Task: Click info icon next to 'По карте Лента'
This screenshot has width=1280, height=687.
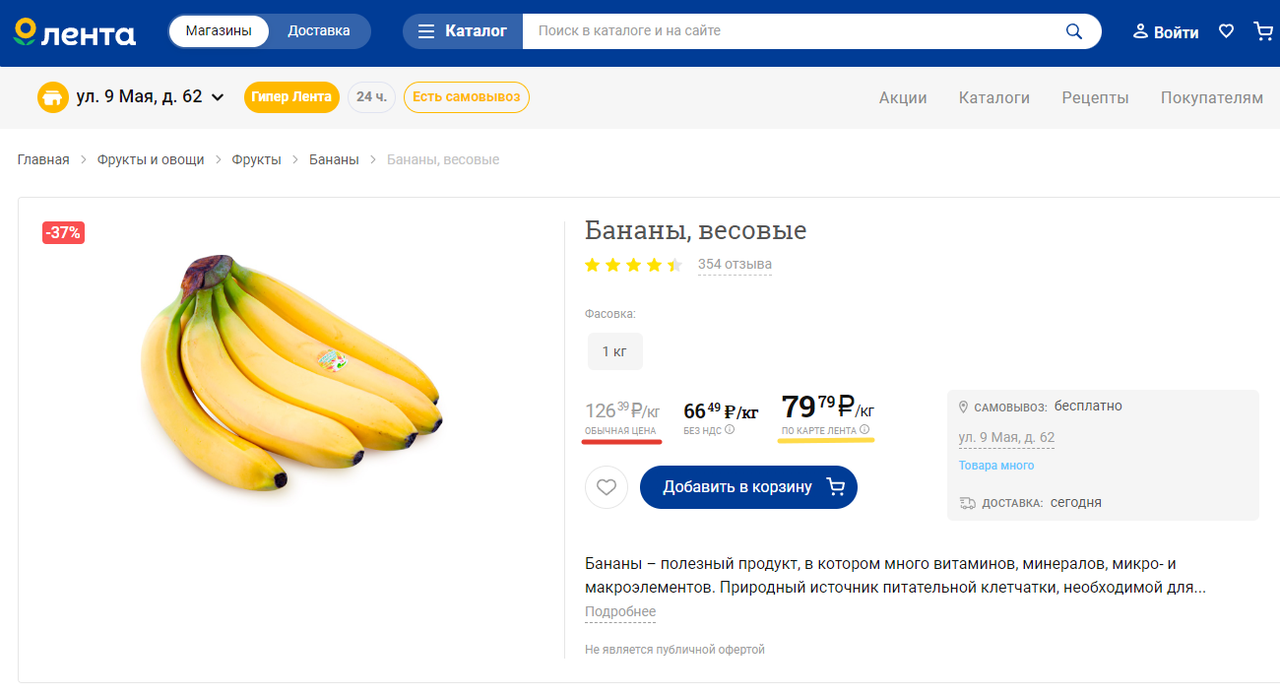Action: (x=865, y=430)
